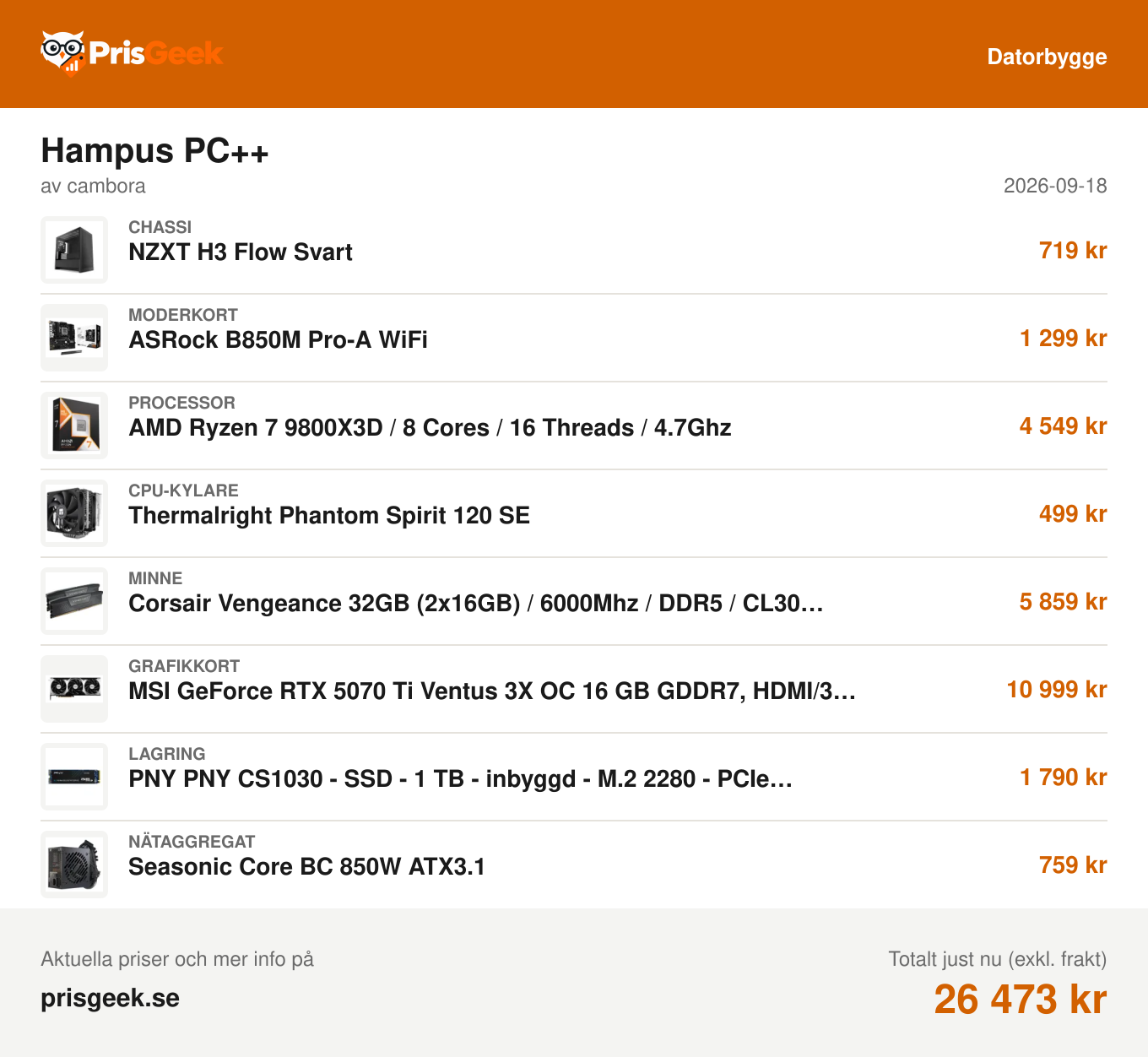Screen dimensions: 1148x1057
Task: Visit the prisgeek.se footer link
Action: click(110, 999)
